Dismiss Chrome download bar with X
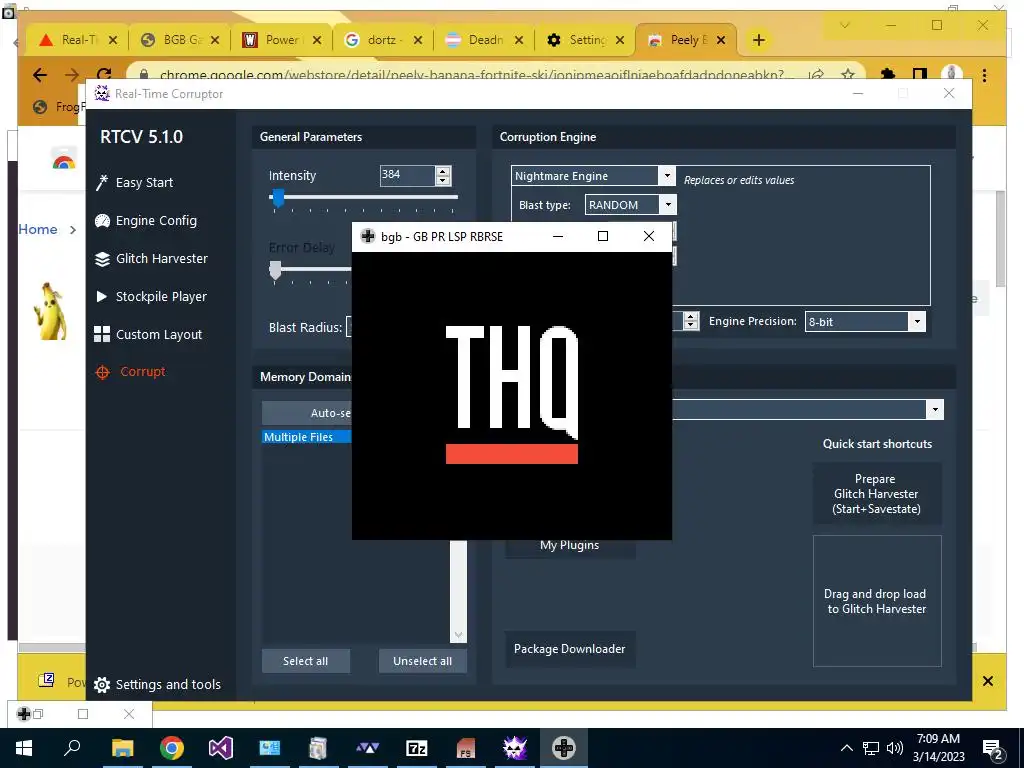The image size is (1024, 768). (x=987, y=681)
